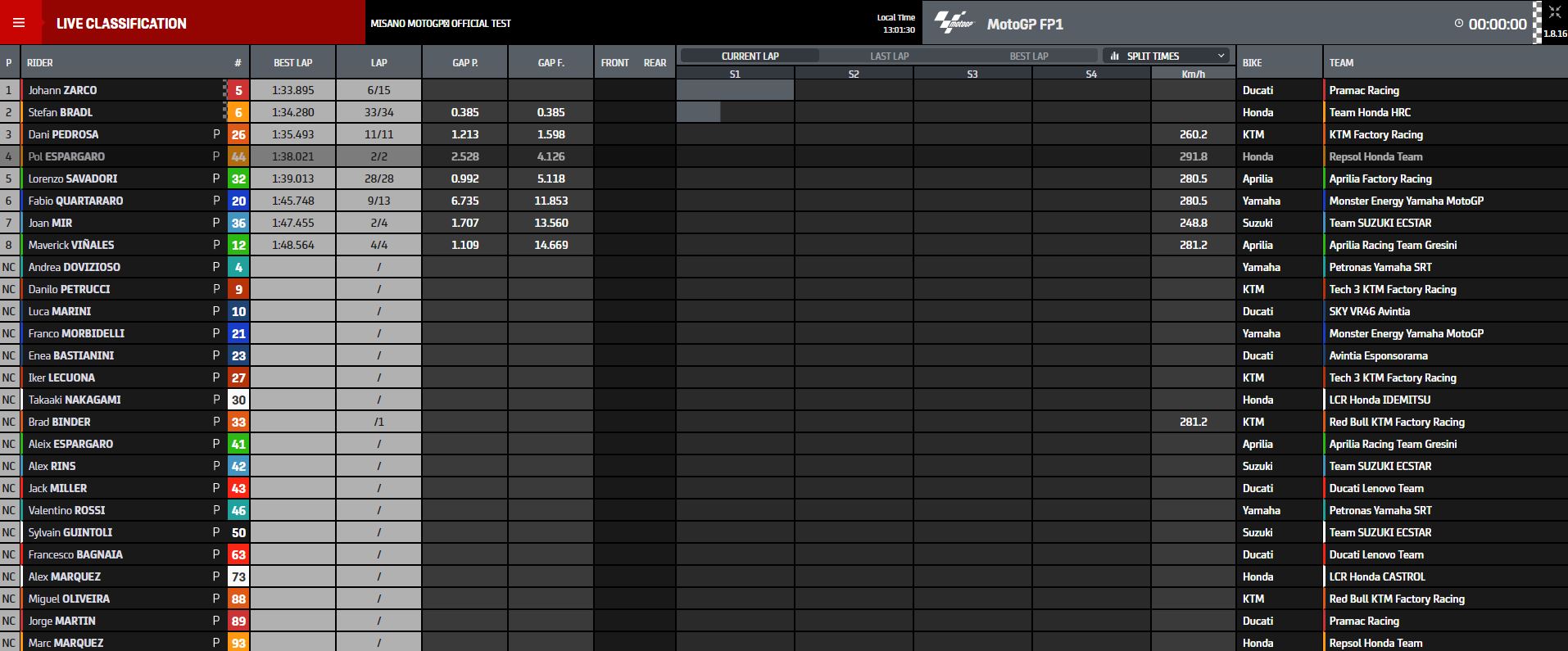Click the Gap P. column header
The width and height of the screenshot is (1568, 651).
coord(465,63)
